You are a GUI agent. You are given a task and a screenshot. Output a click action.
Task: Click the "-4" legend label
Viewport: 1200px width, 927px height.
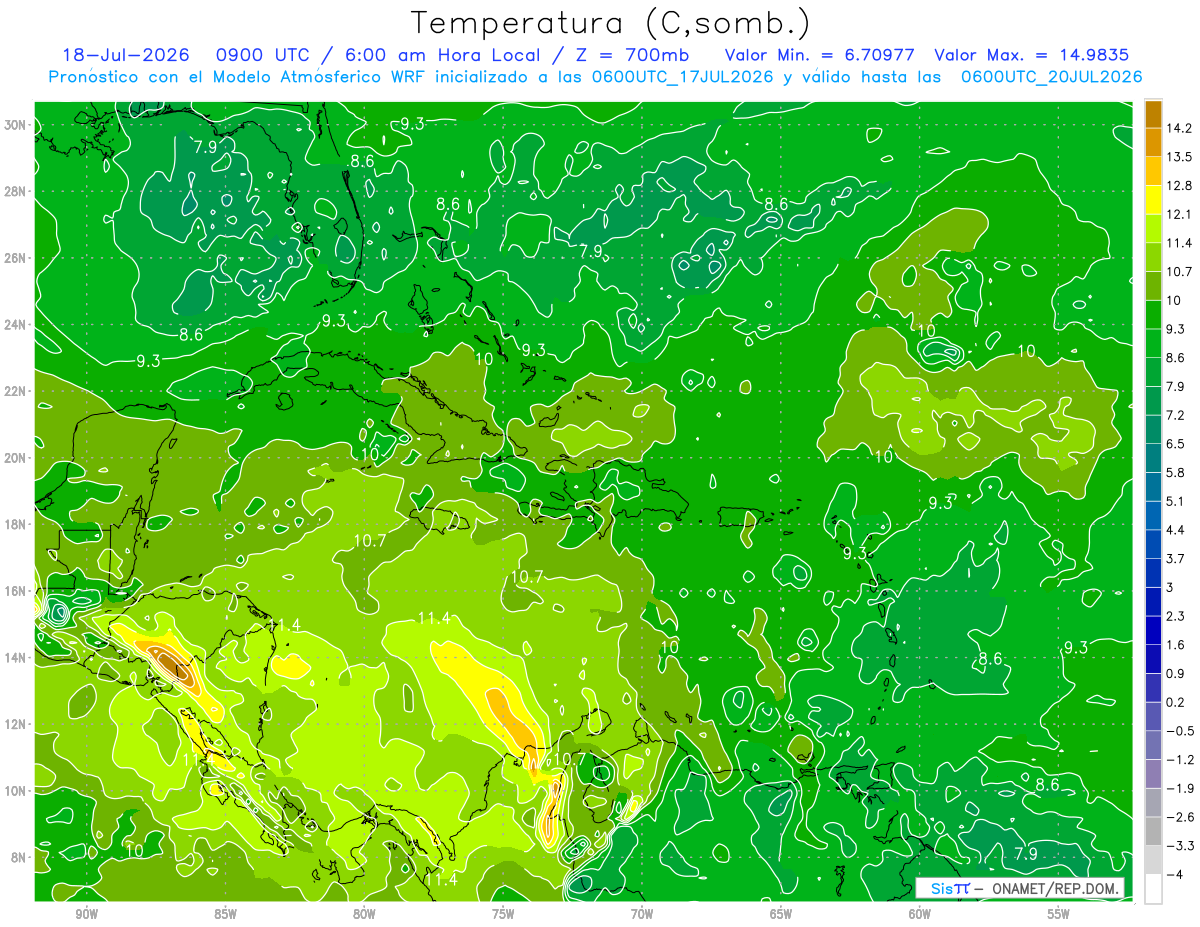click(x=1174, y=875)
